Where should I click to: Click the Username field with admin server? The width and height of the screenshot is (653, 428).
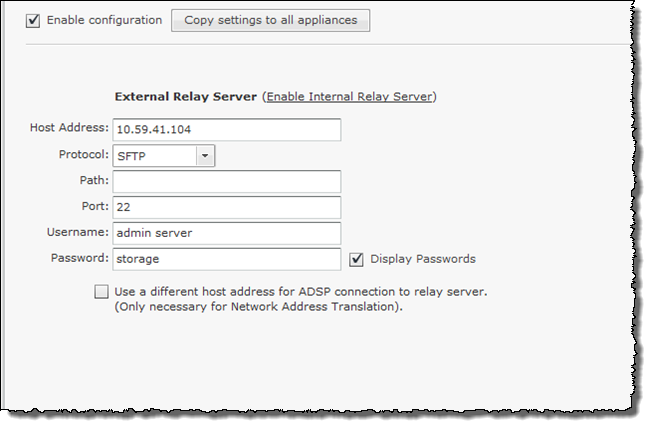pos(227,233)
